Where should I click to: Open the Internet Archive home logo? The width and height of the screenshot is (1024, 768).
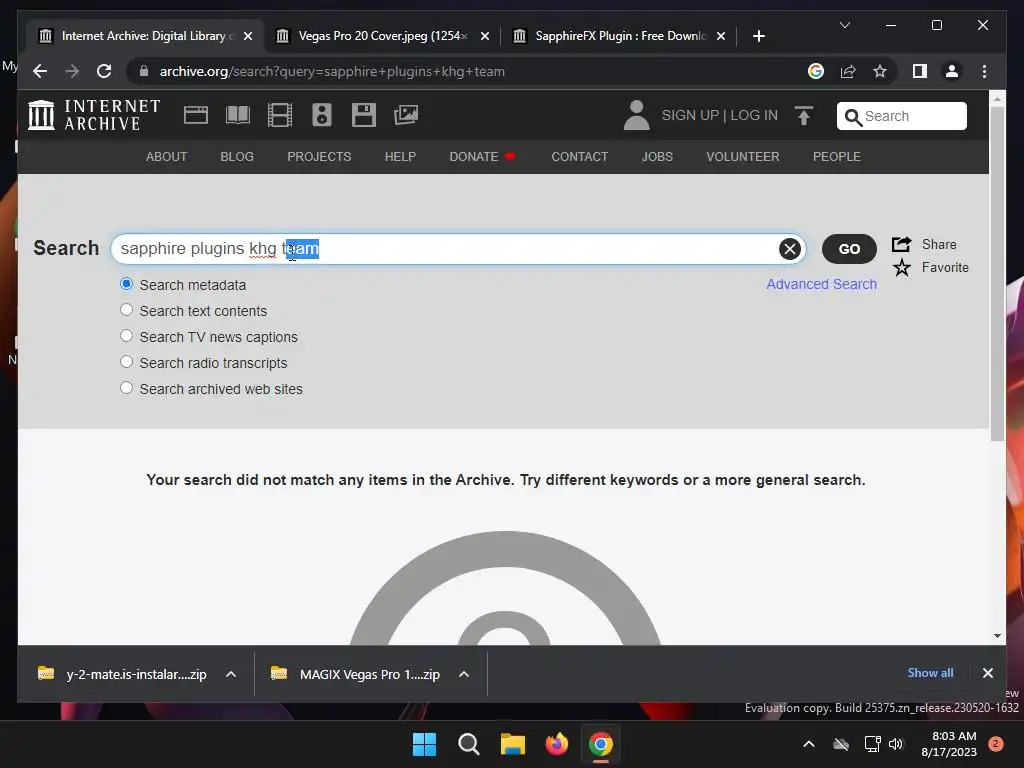tap(94, 115)
